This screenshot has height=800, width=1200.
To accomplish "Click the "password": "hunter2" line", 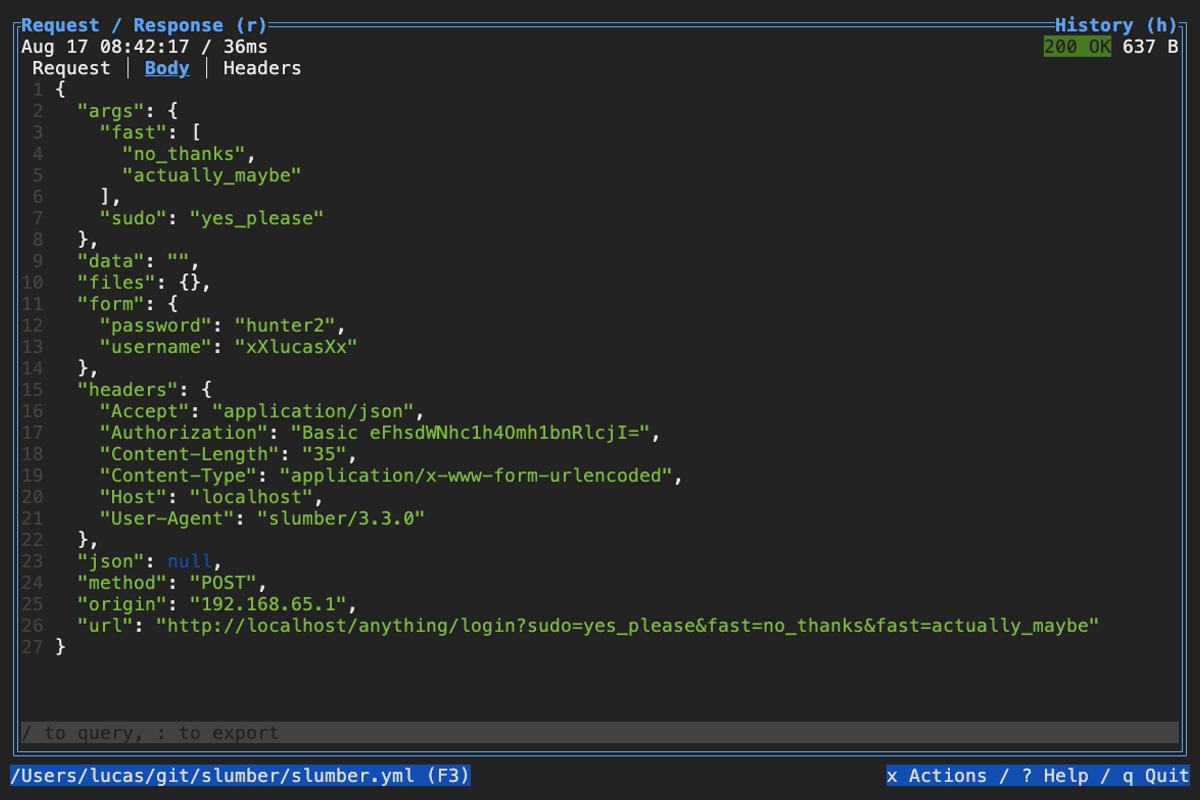I will 223,325.
